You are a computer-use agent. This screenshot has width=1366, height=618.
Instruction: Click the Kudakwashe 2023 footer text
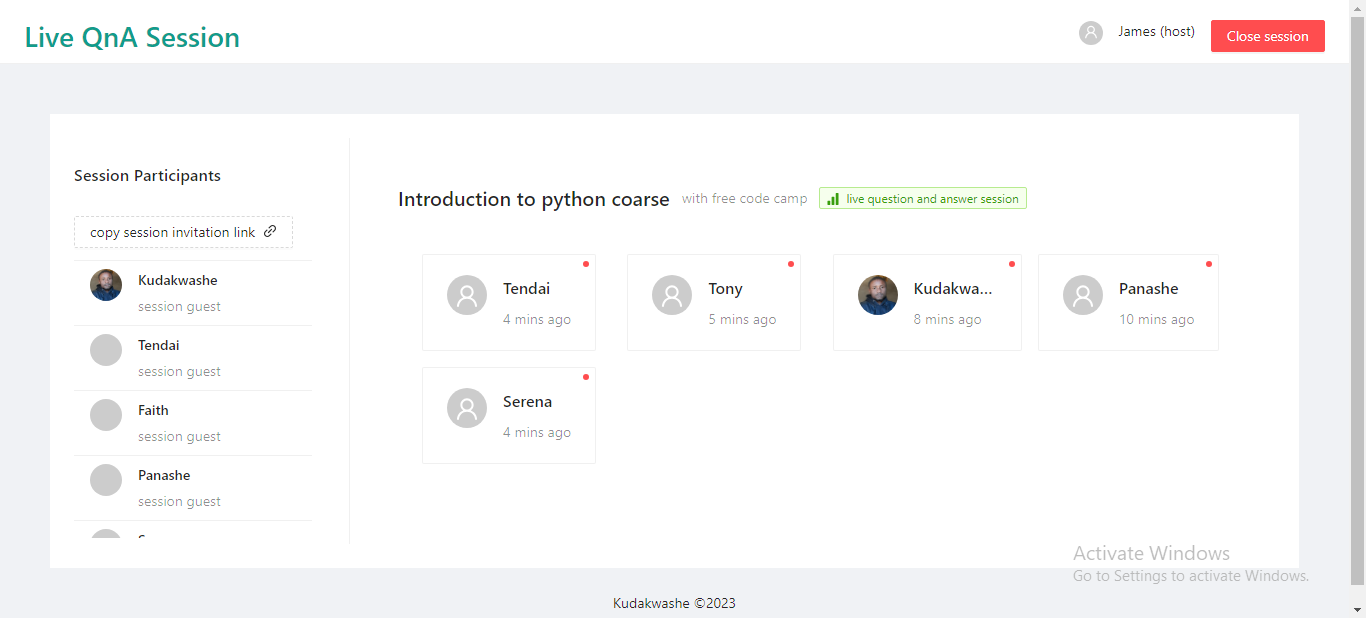tap(674, 603)
